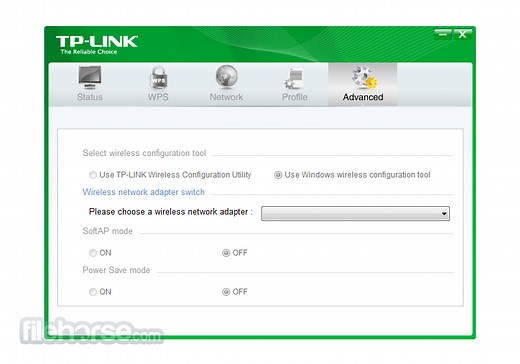520x364 pixels.
Task: Click the 'Select wireless configuration tool' heading
Action: (x=144, y=153)
